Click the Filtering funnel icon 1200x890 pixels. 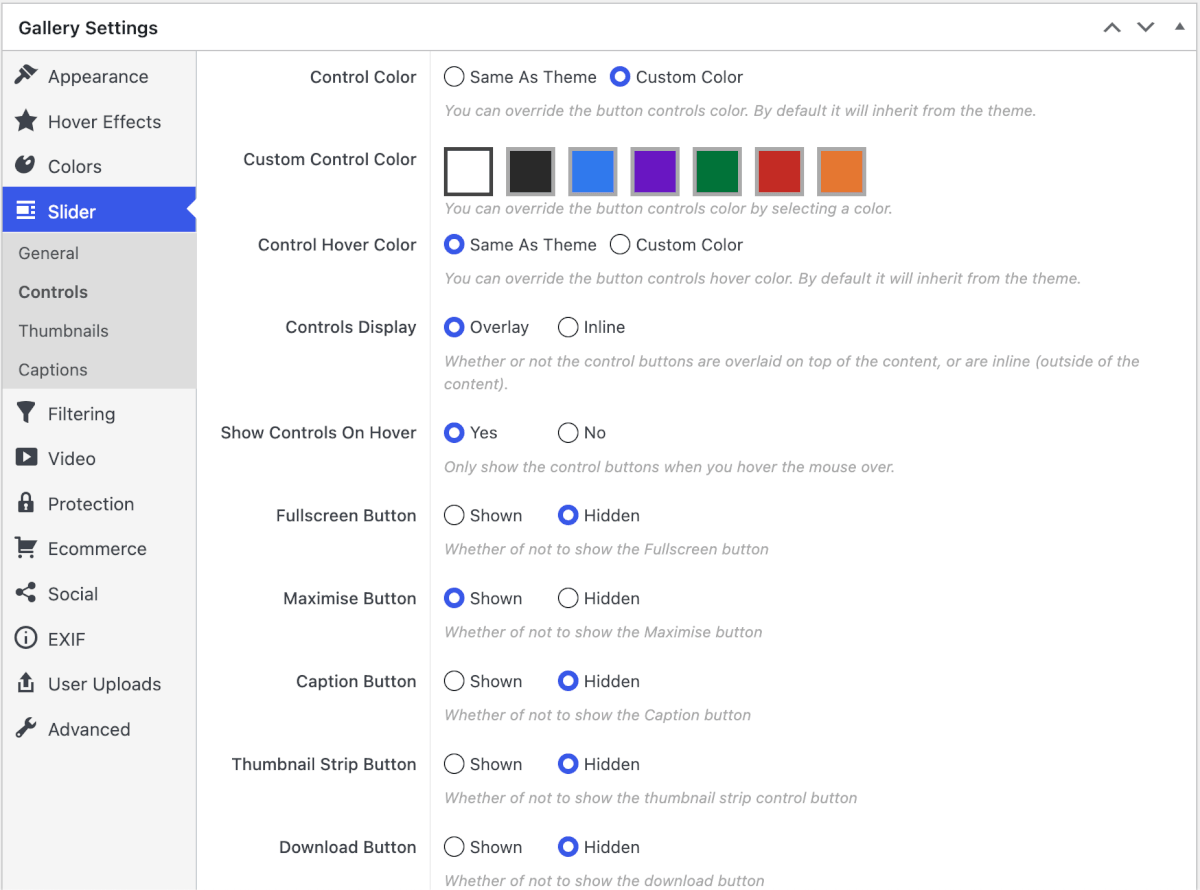pyautogui.click(x=26, y=413)
